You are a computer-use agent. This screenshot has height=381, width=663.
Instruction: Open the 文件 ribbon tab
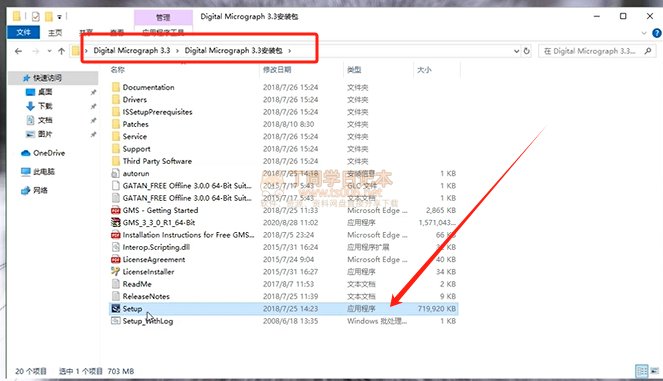[x=23, y=32]
